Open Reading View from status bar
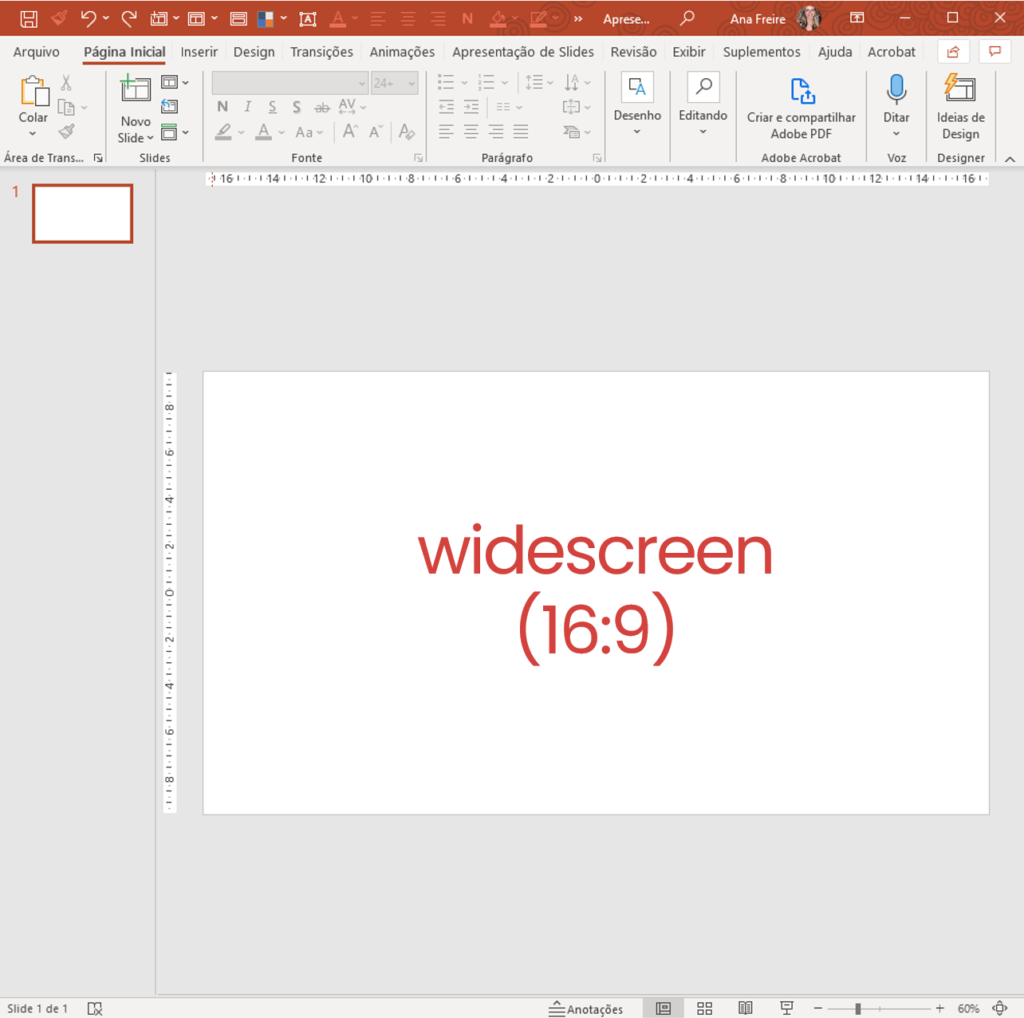The width and height of the screenshot is (1024, 1018). [x=745, y=1008]
